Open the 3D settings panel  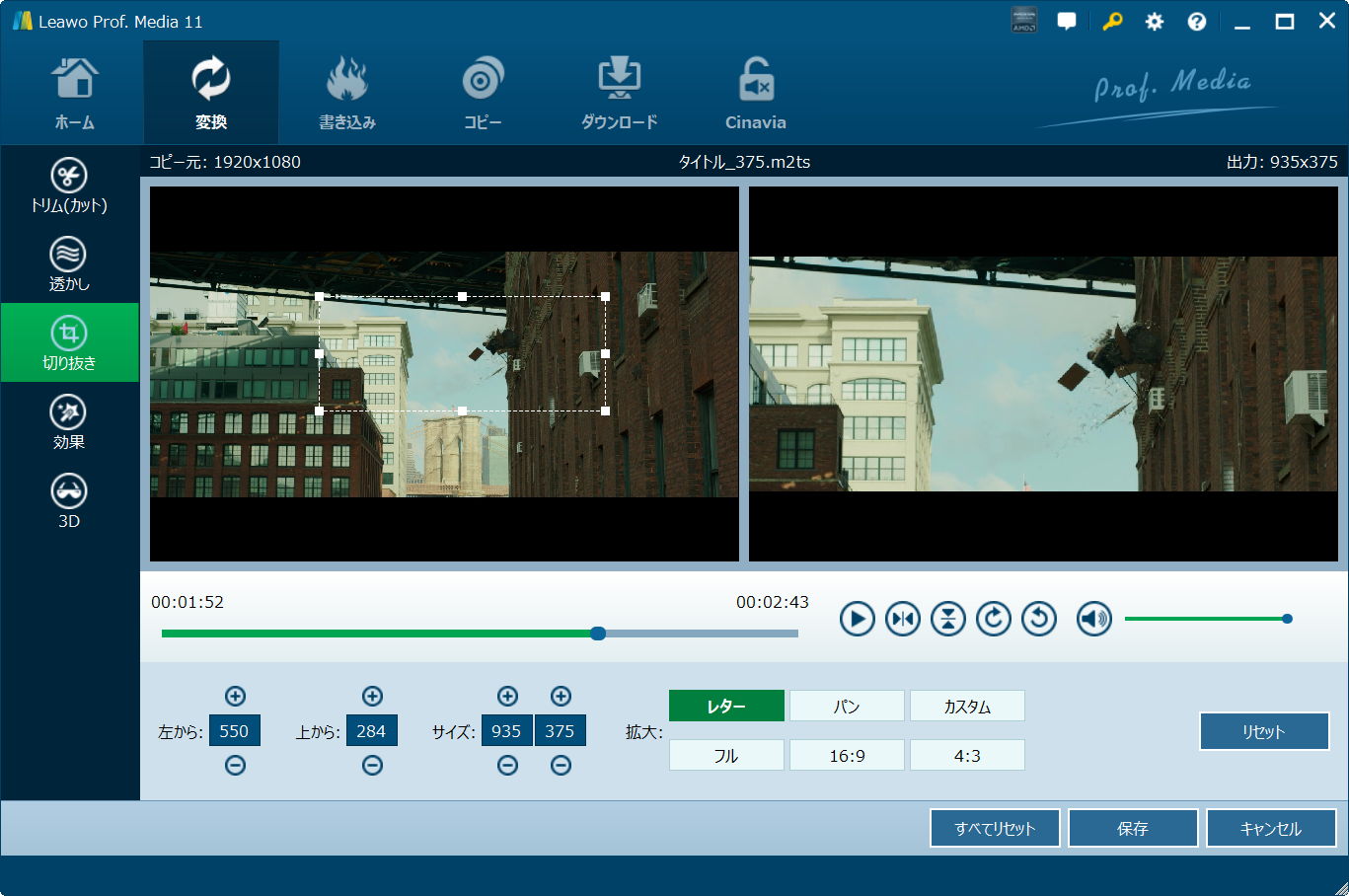coord(69,501)
